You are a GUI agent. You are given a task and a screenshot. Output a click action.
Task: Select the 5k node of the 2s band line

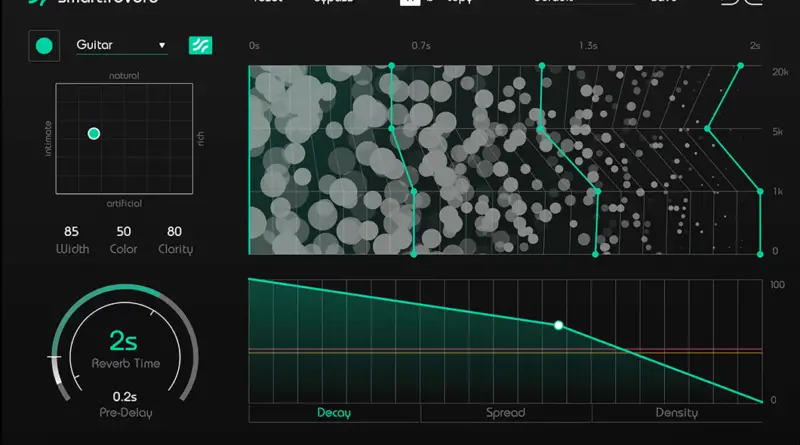(708, 129)
